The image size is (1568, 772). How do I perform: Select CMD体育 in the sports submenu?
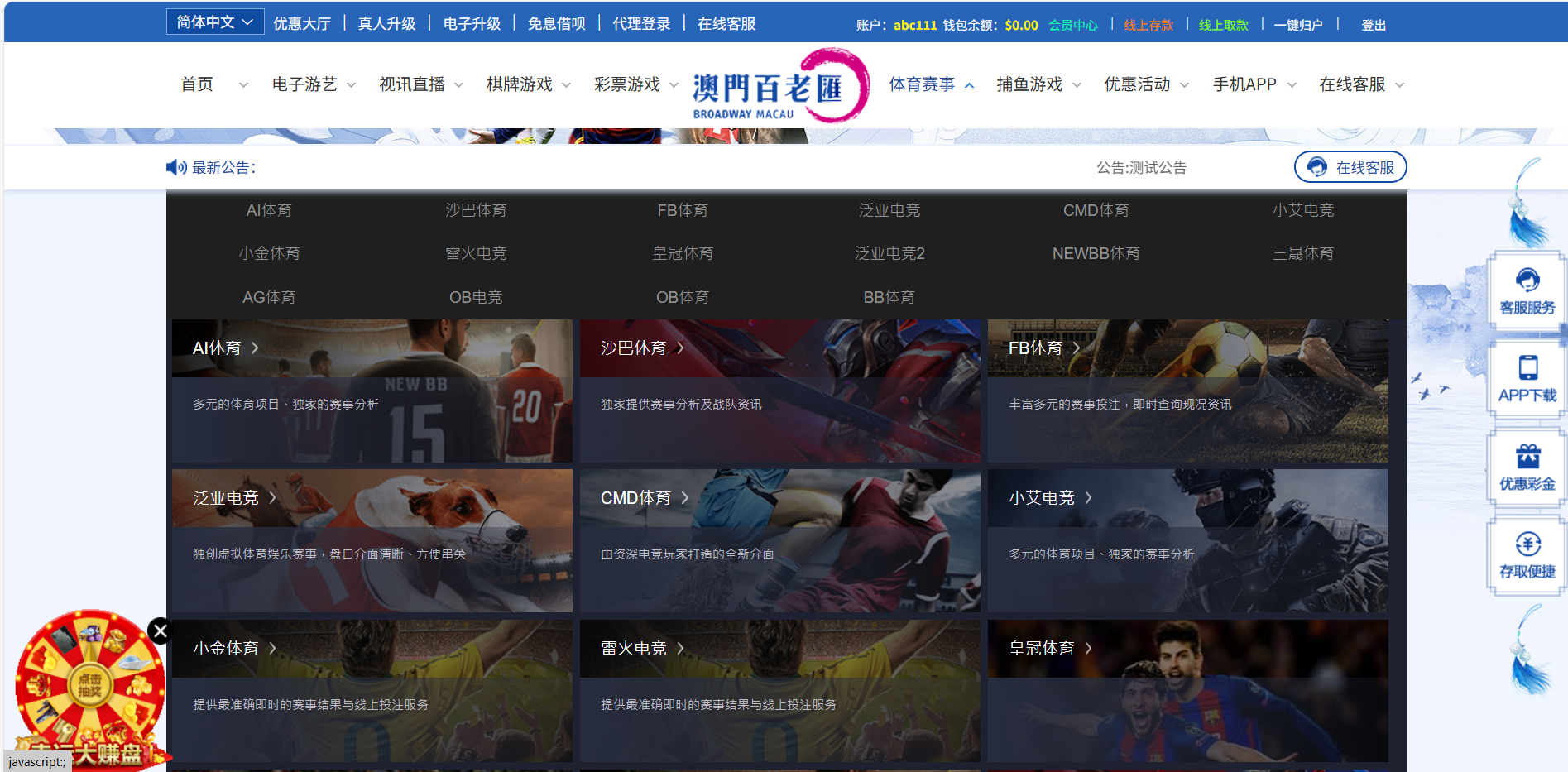click(1096, 210)
